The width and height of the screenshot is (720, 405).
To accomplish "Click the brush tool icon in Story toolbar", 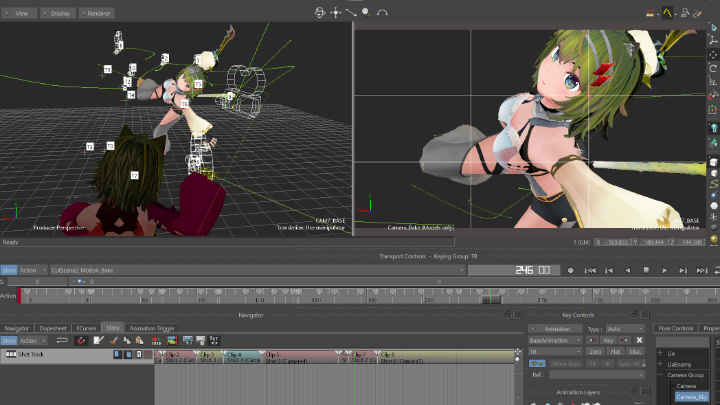I will pos(114,340).
